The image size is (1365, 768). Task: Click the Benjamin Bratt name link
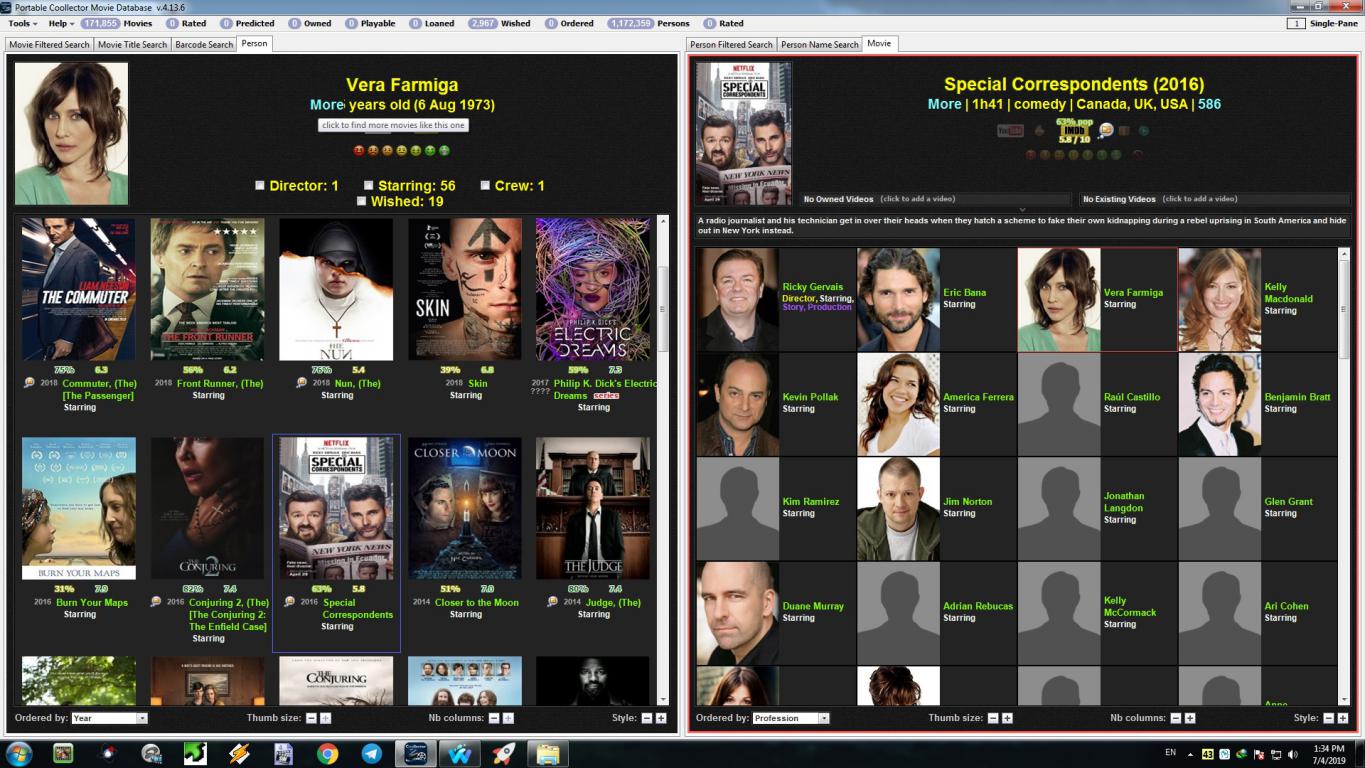1297,397
